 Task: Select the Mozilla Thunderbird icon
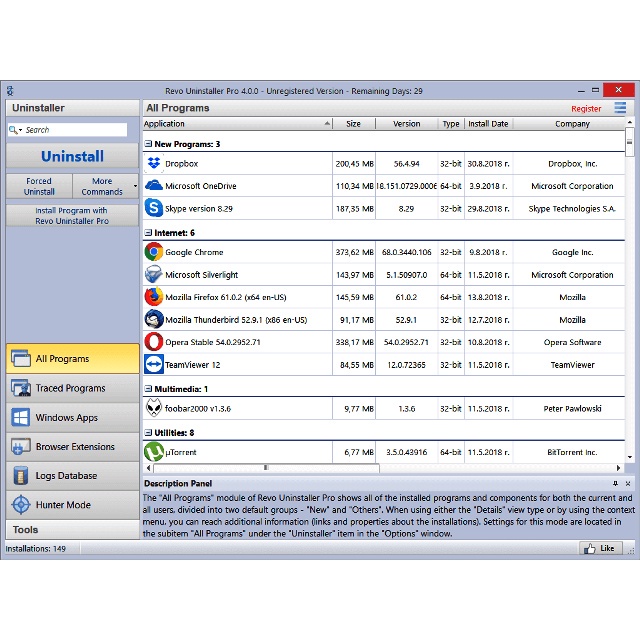click(154, 320)
